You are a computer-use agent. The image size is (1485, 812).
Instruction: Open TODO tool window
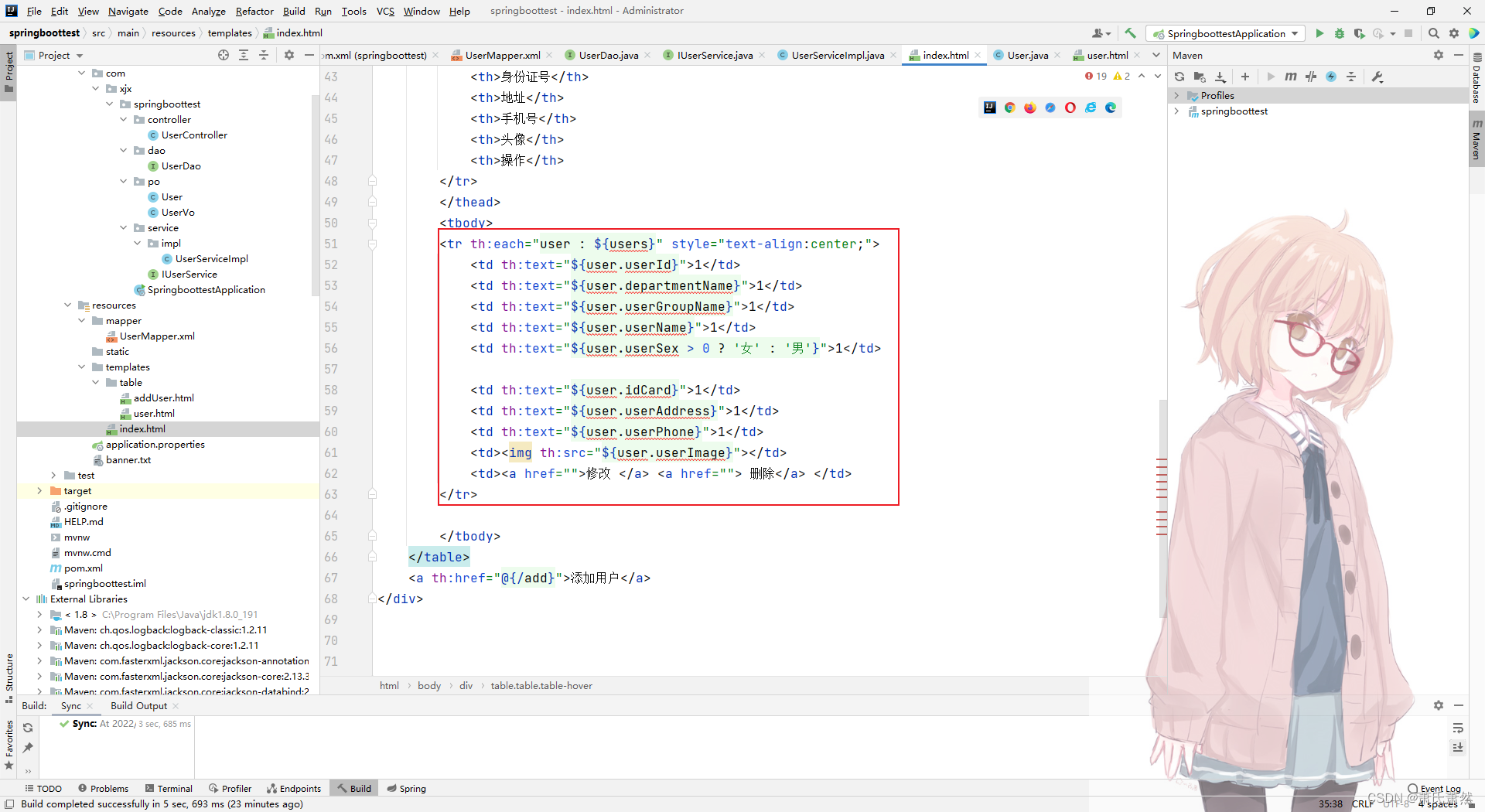click(x=43, y=789)
